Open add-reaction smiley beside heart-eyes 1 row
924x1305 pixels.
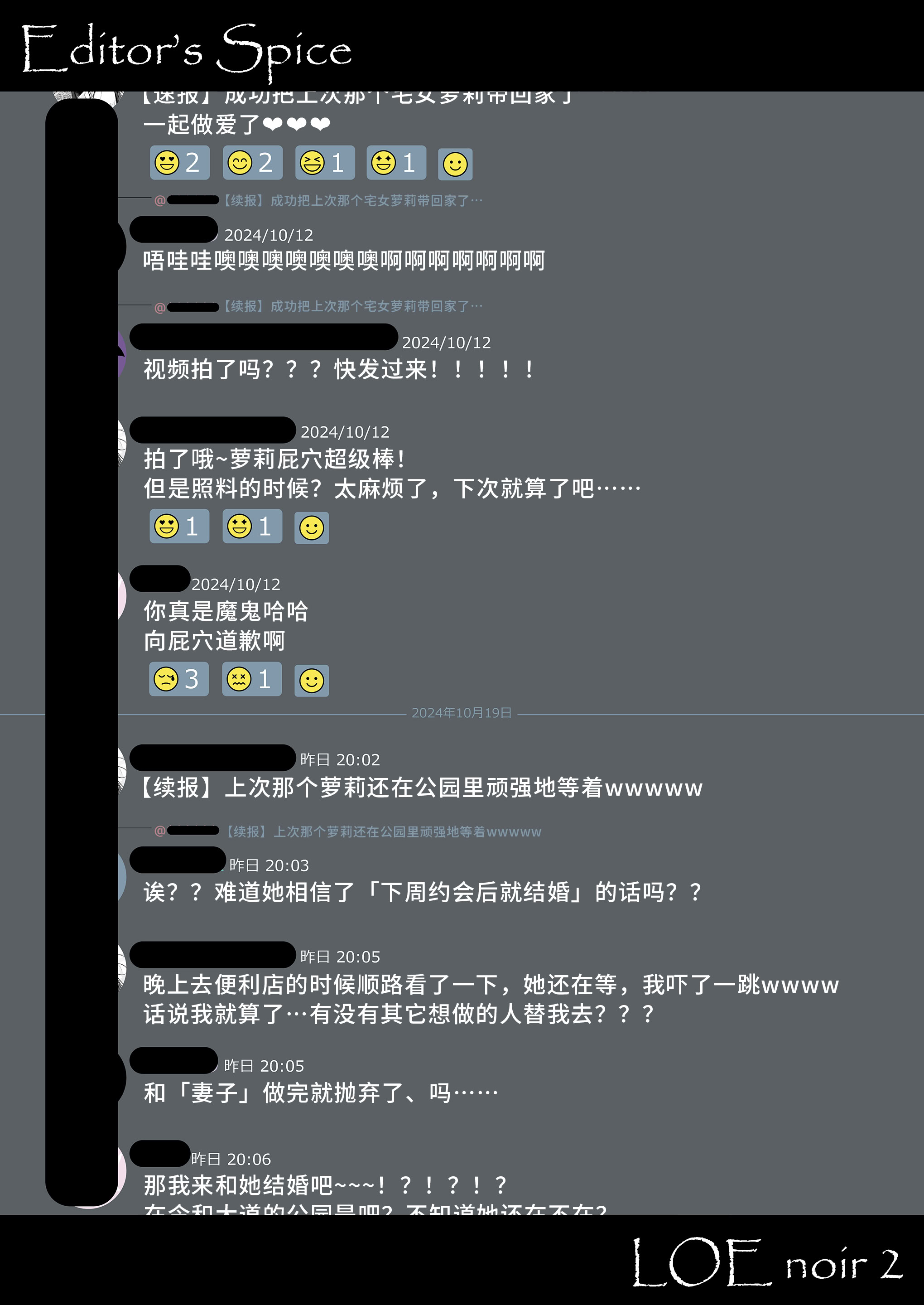(311, 527)
